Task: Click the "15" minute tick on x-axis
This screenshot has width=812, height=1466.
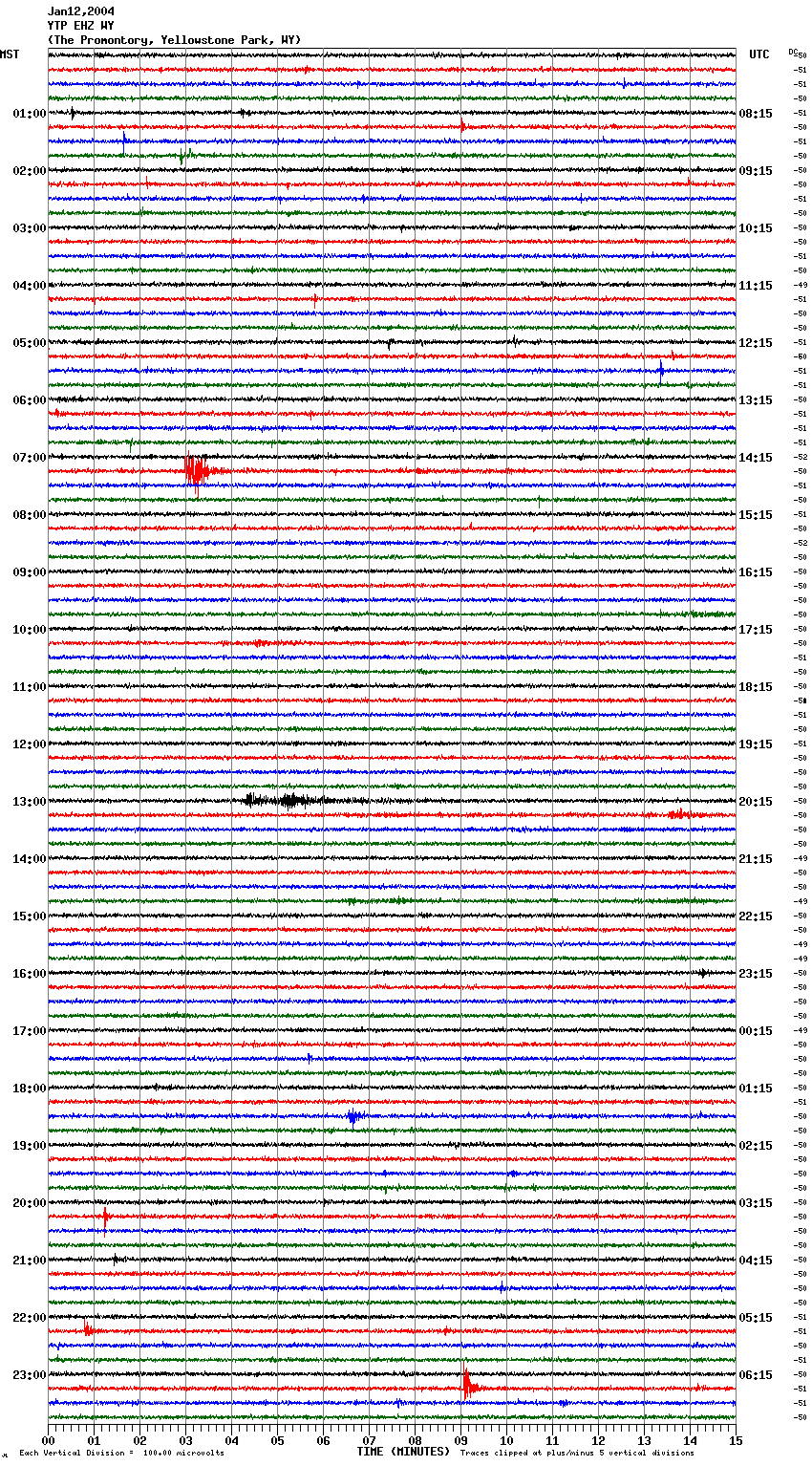Action: pyautogui.click(x=736, y=1440)
